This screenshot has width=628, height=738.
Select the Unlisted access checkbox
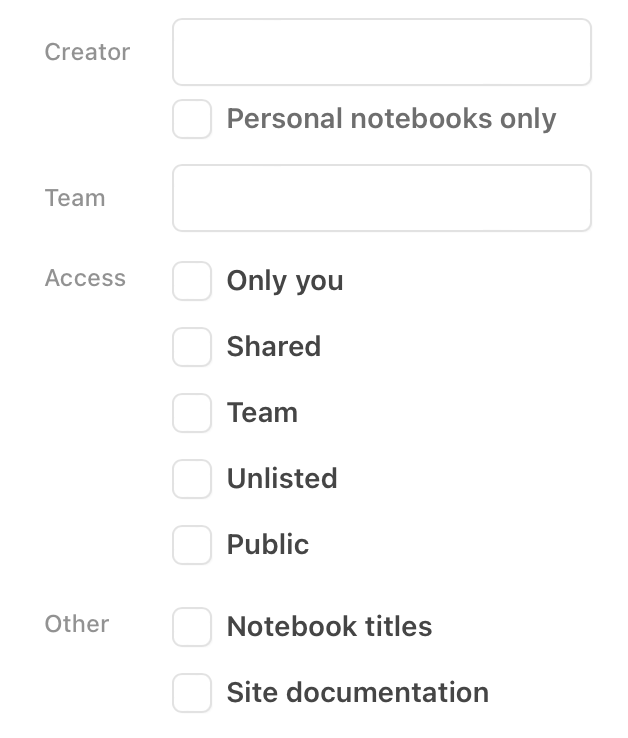192,479
